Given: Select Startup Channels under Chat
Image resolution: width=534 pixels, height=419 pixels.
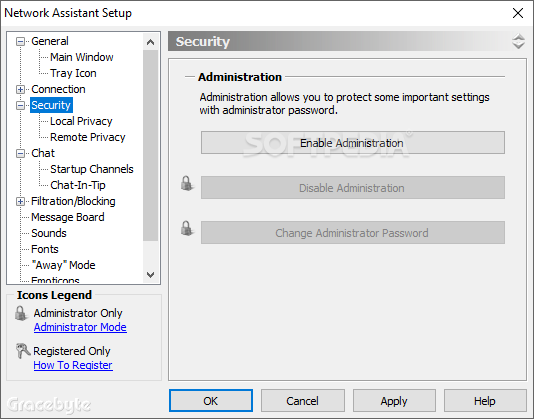Looking at the screenshot, I should pos(92,169).
